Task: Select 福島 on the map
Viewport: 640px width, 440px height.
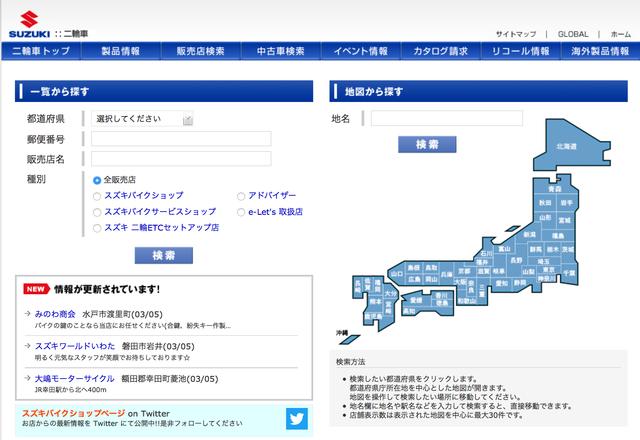Action: (x=558, y=236)
